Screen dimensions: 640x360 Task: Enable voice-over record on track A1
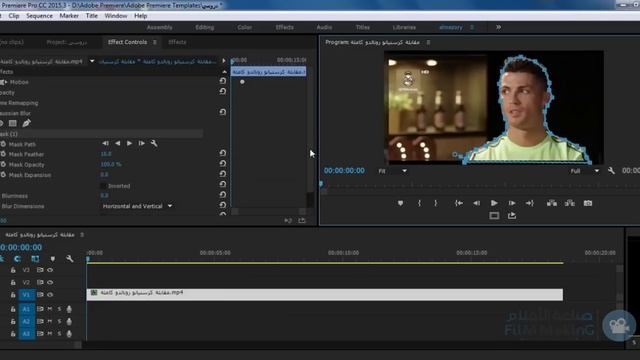tap(69, 309)
